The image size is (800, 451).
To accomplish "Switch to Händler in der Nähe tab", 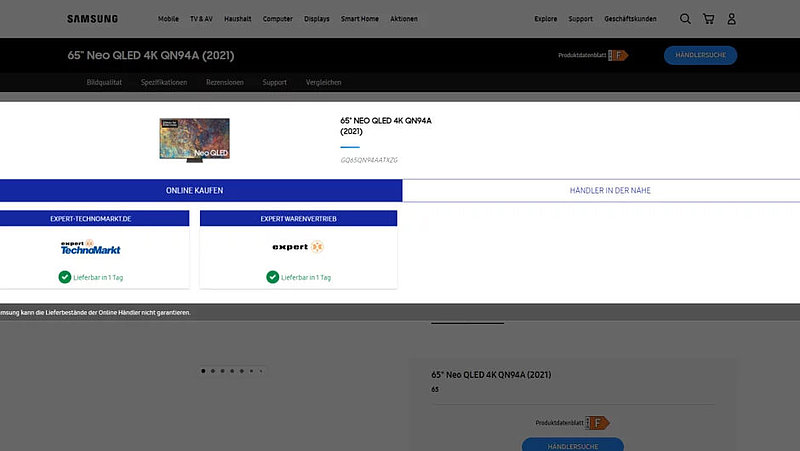I will (601, 190).
